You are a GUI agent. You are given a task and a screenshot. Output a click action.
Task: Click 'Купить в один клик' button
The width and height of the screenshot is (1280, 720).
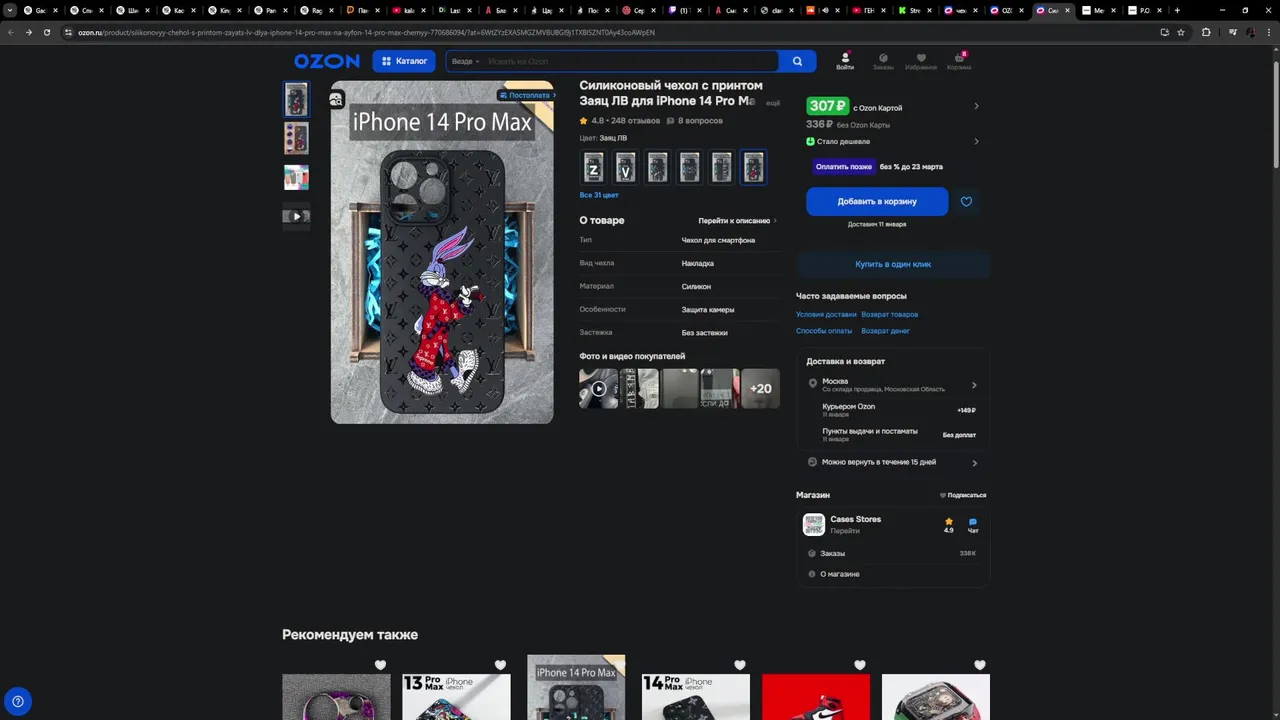pyautogui.click(x=893, y=264)
